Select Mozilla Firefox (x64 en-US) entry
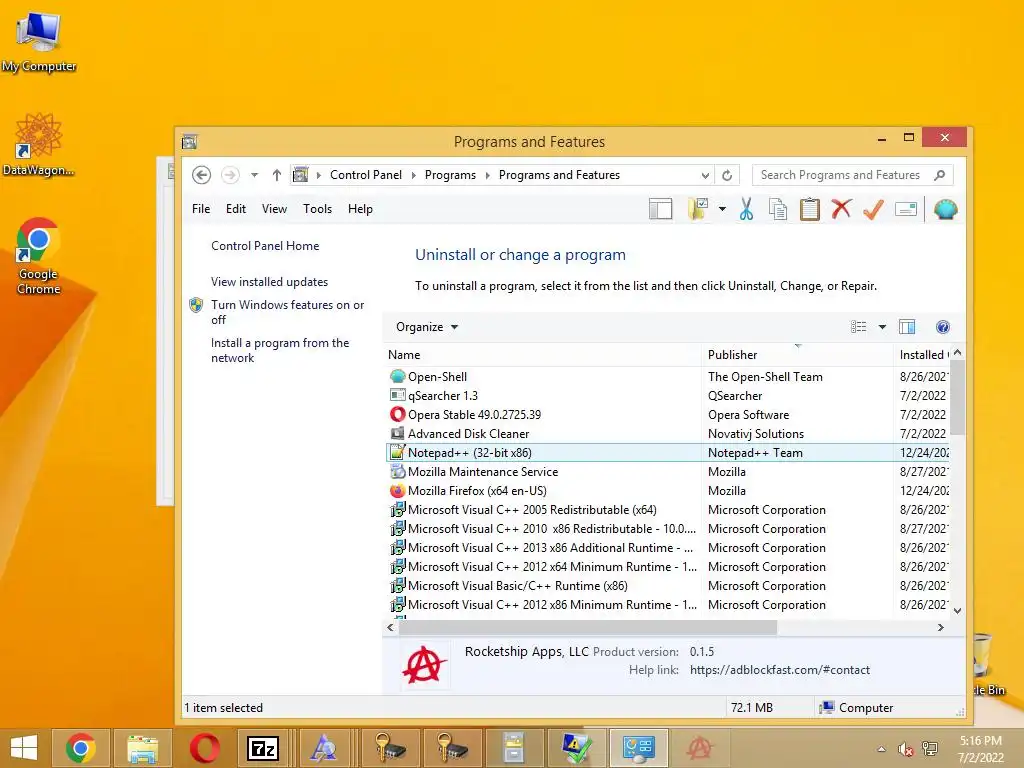Screen dimensions: 1024x768 (667, 490)
